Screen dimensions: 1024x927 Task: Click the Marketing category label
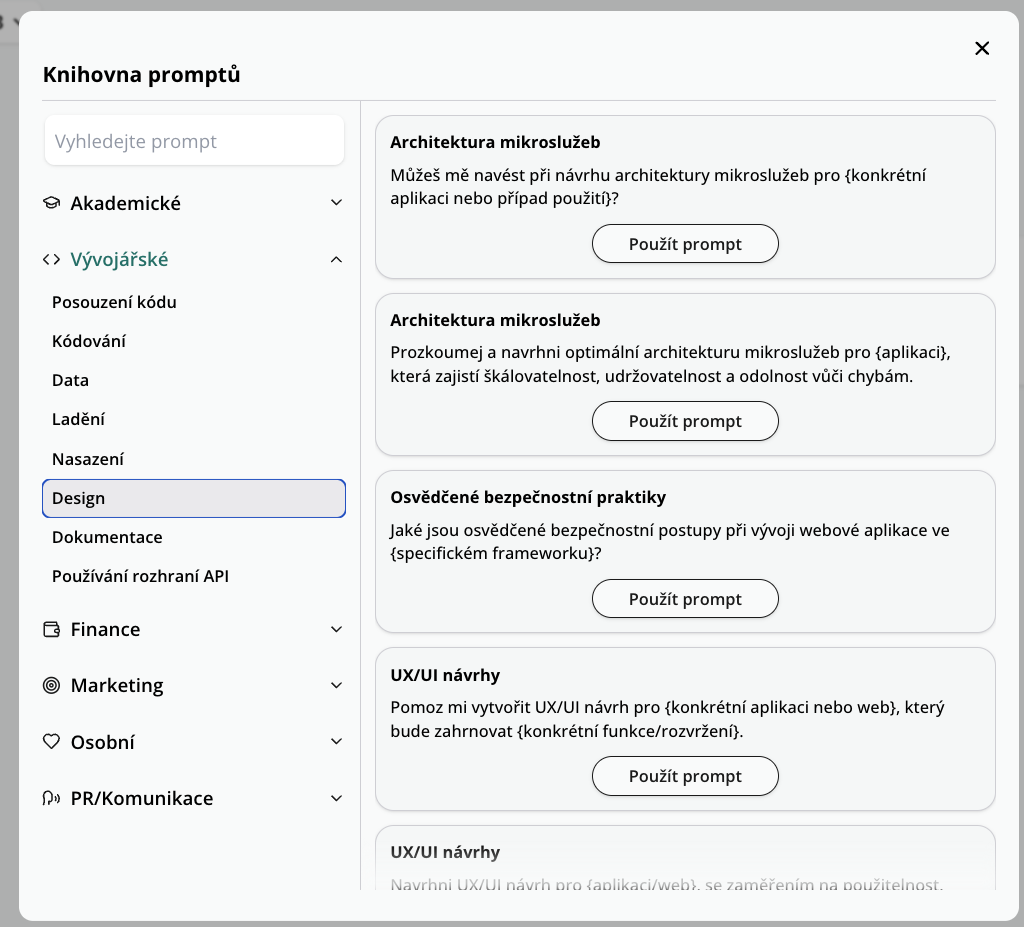pos(117,685)
